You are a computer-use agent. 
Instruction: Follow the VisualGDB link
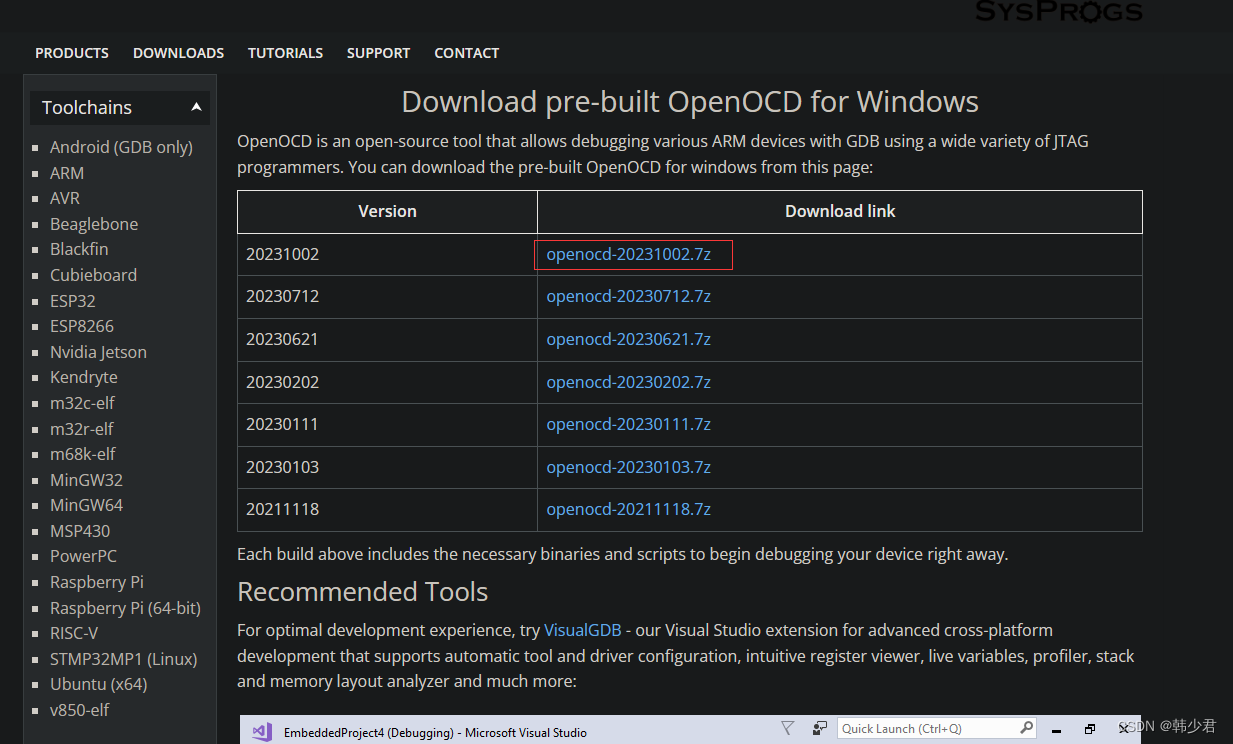pos(582,630)
